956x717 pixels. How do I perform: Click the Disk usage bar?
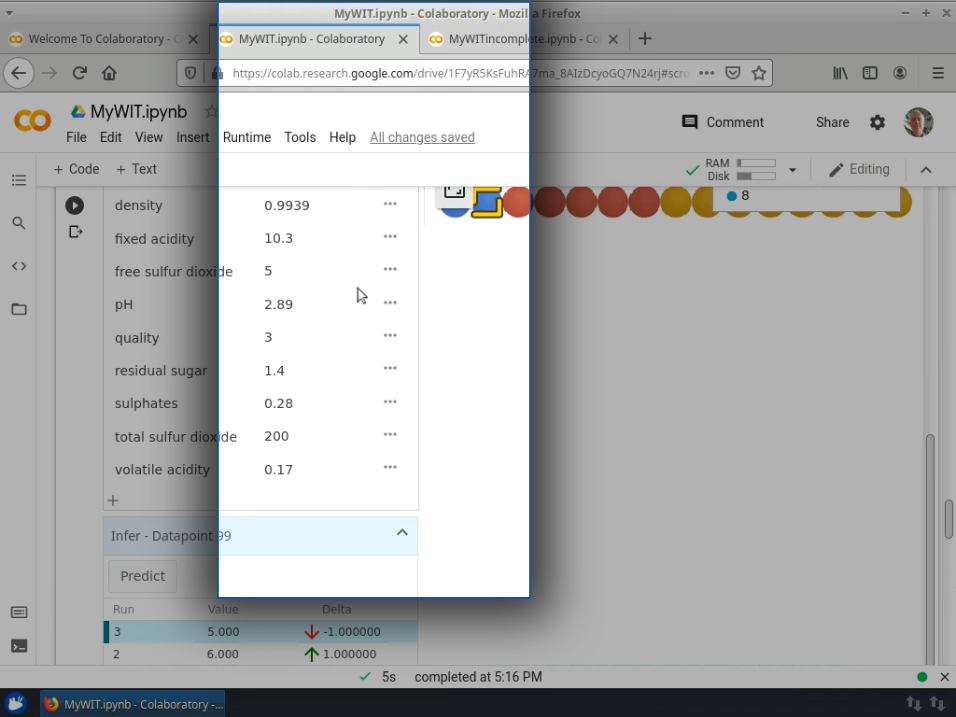tap(756, 176)
